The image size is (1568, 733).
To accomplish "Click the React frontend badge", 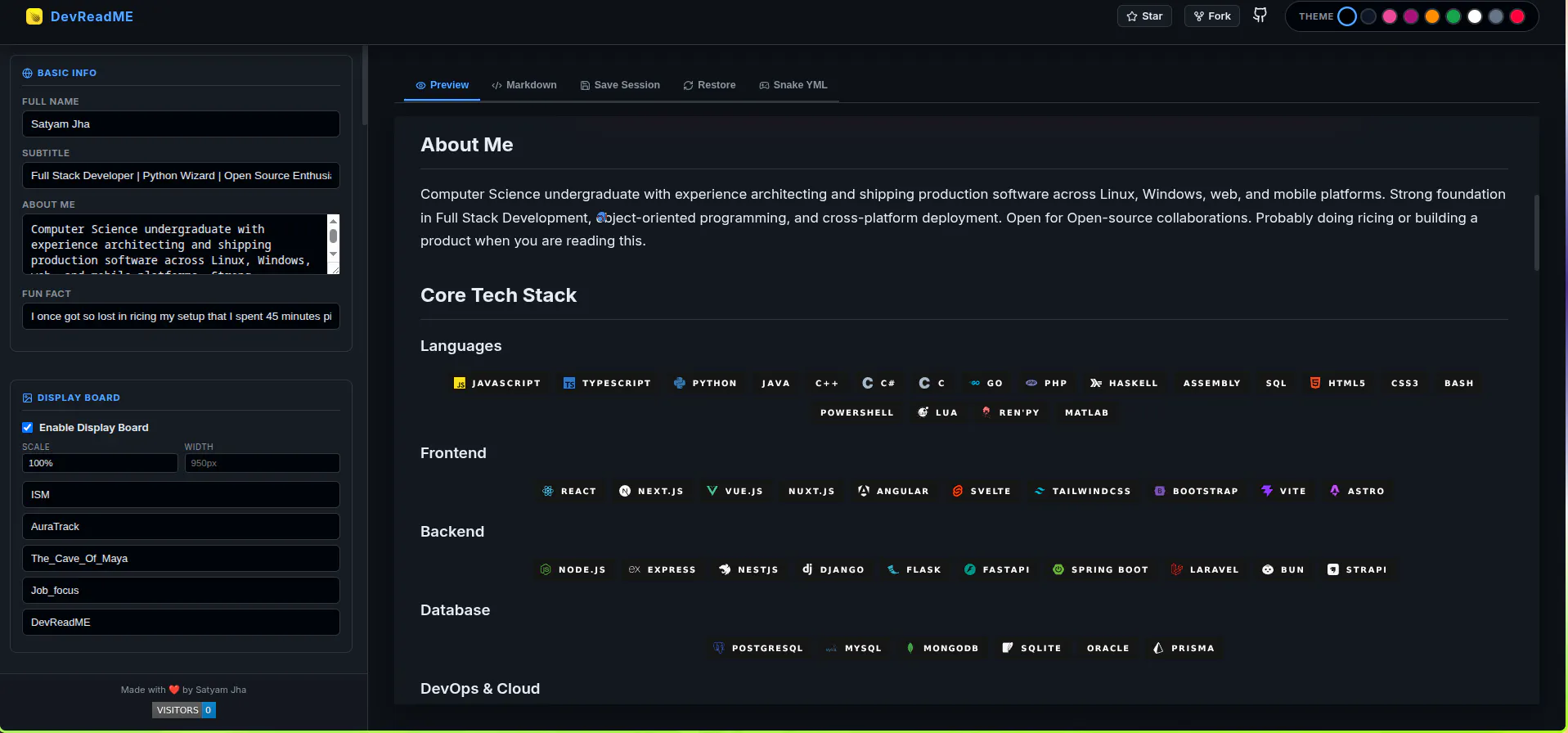I will [568, 491].
